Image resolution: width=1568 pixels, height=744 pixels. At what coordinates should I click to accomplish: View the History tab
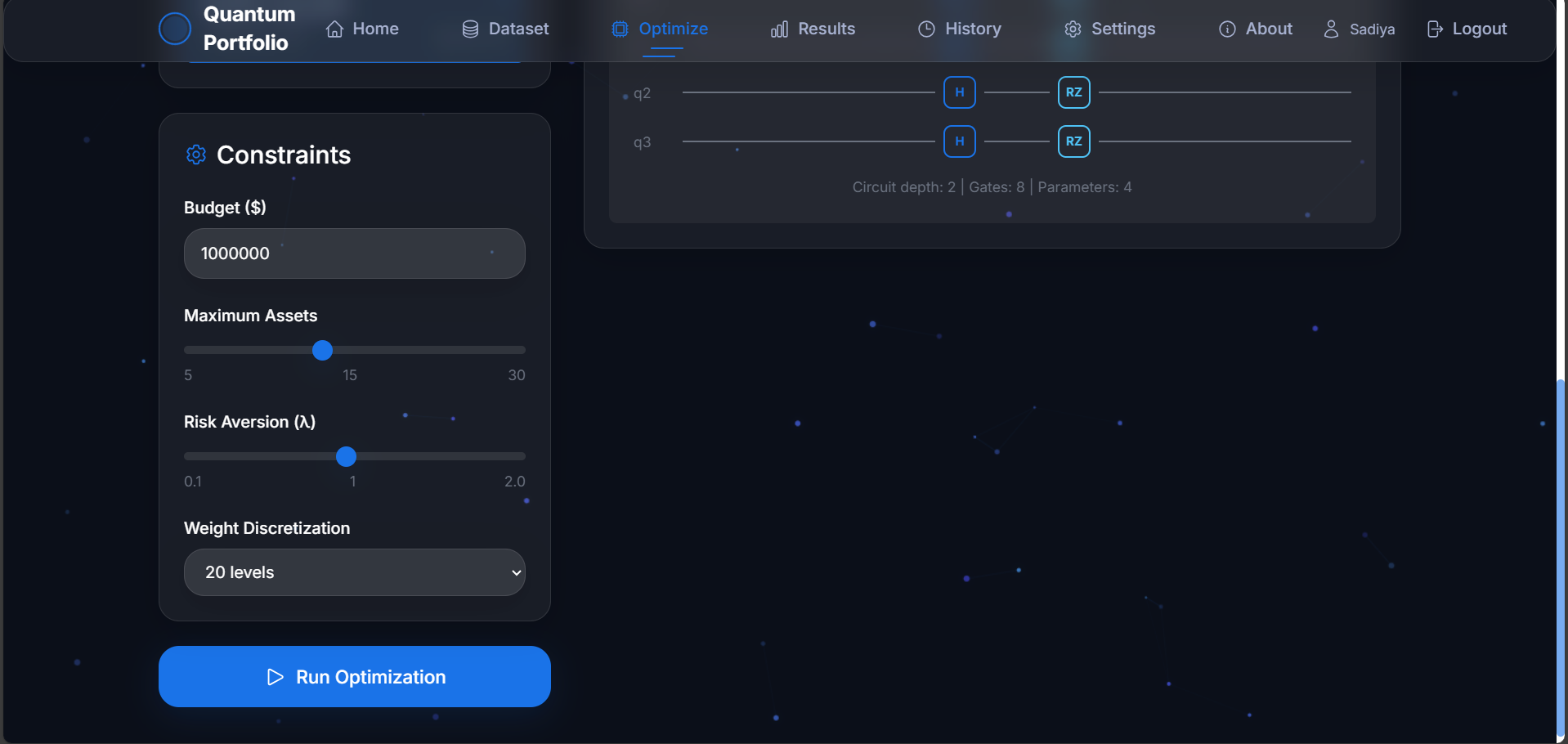click(960, 29)
